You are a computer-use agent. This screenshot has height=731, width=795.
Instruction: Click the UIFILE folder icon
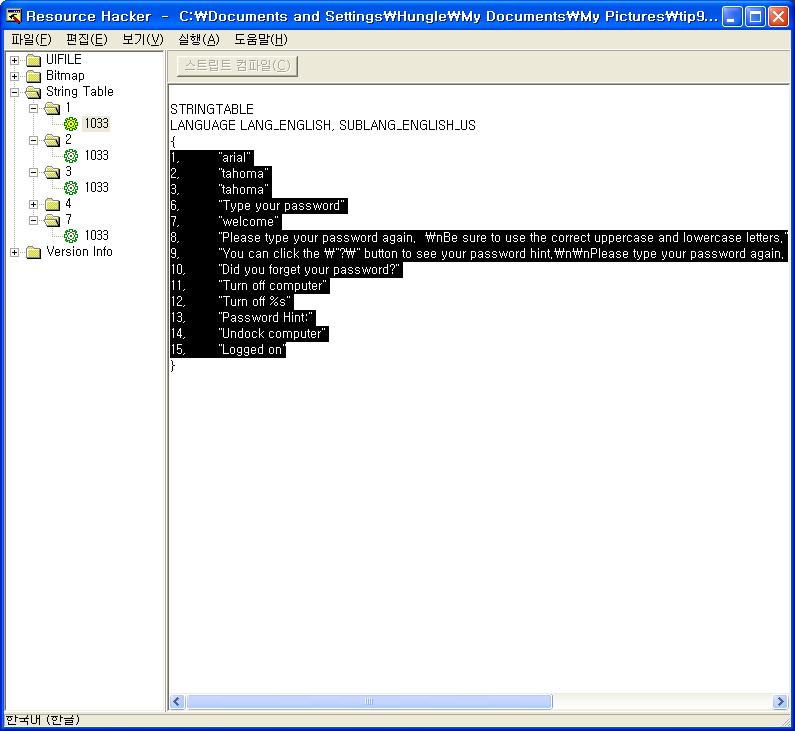34,60
